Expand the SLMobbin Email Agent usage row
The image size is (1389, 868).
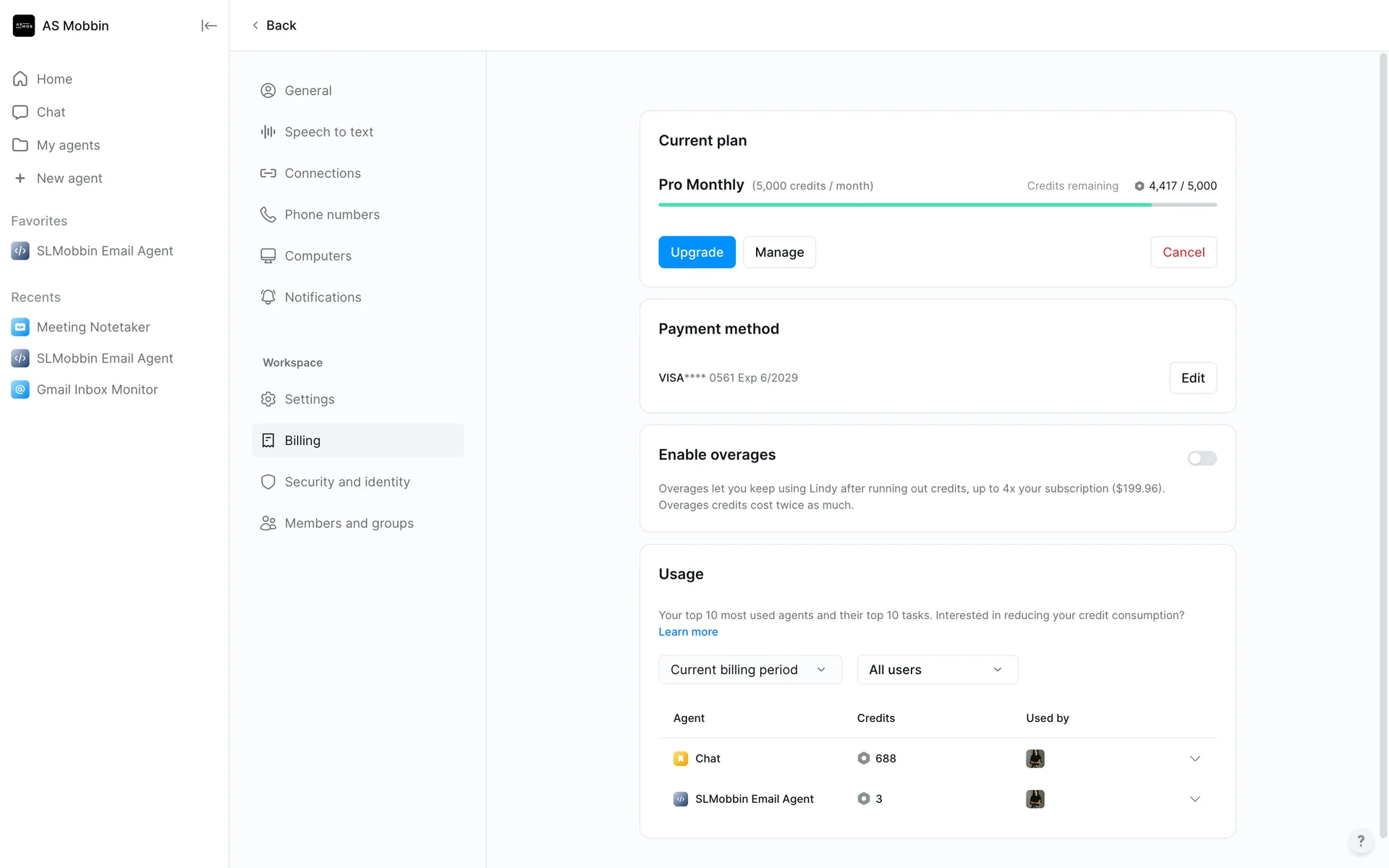coord(1194,799)
